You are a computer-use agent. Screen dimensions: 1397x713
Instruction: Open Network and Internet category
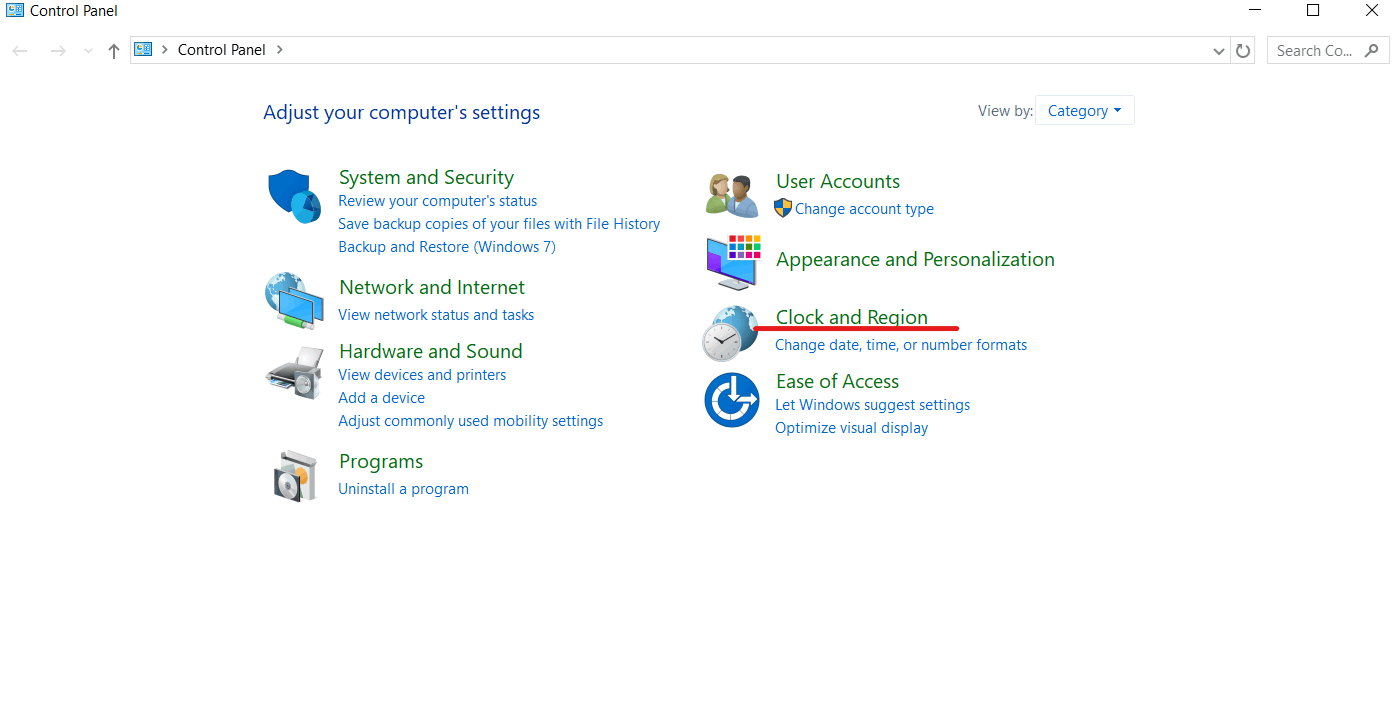click(432, 287)
